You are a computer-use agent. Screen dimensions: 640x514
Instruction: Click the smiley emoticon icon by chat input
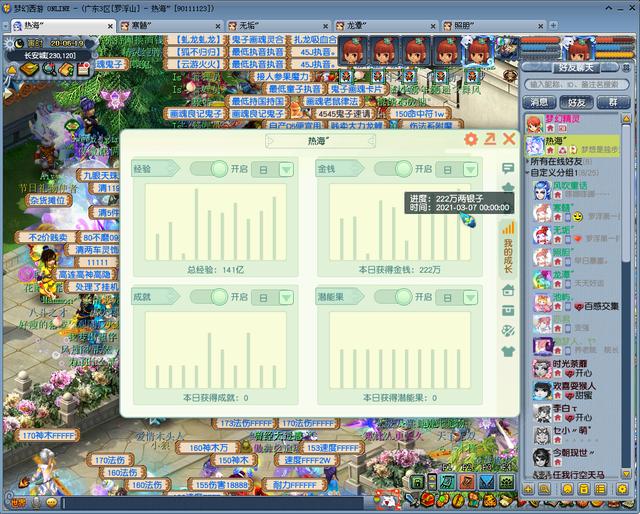click(x=52, y=502)
